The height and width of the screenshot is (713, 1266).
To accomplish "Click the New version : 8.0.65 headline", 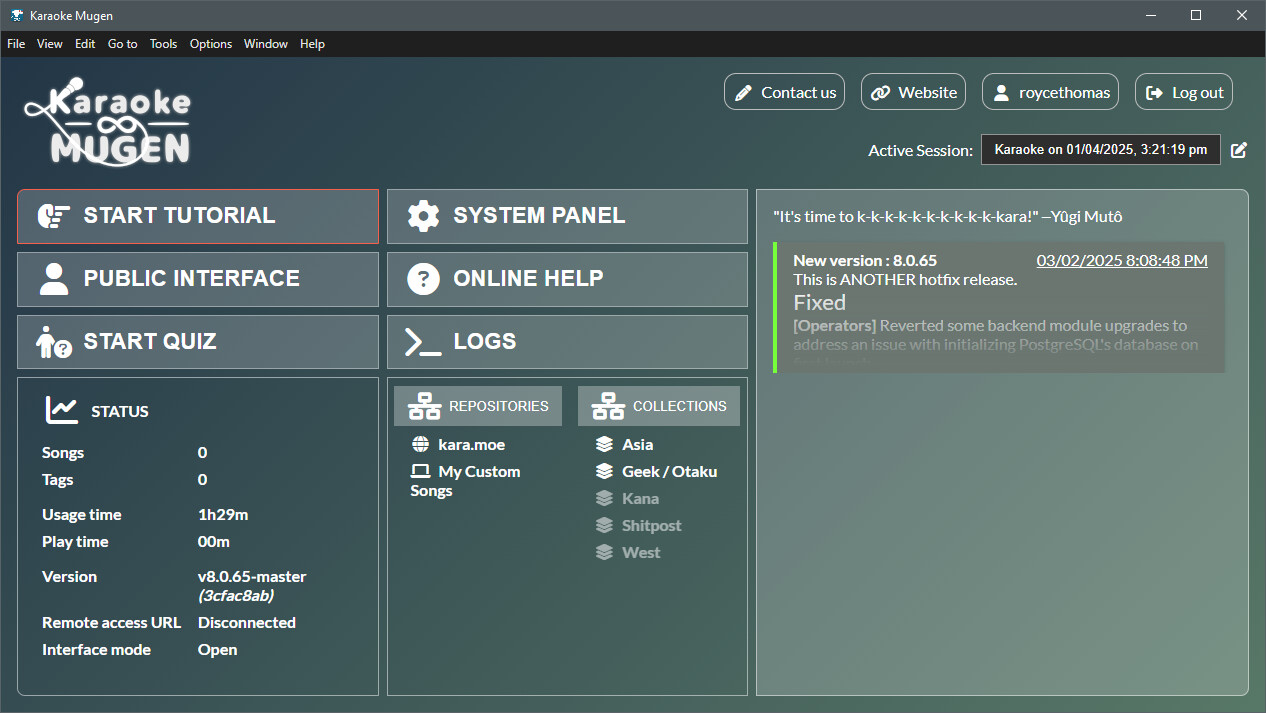I will click(x=865, y=261).
